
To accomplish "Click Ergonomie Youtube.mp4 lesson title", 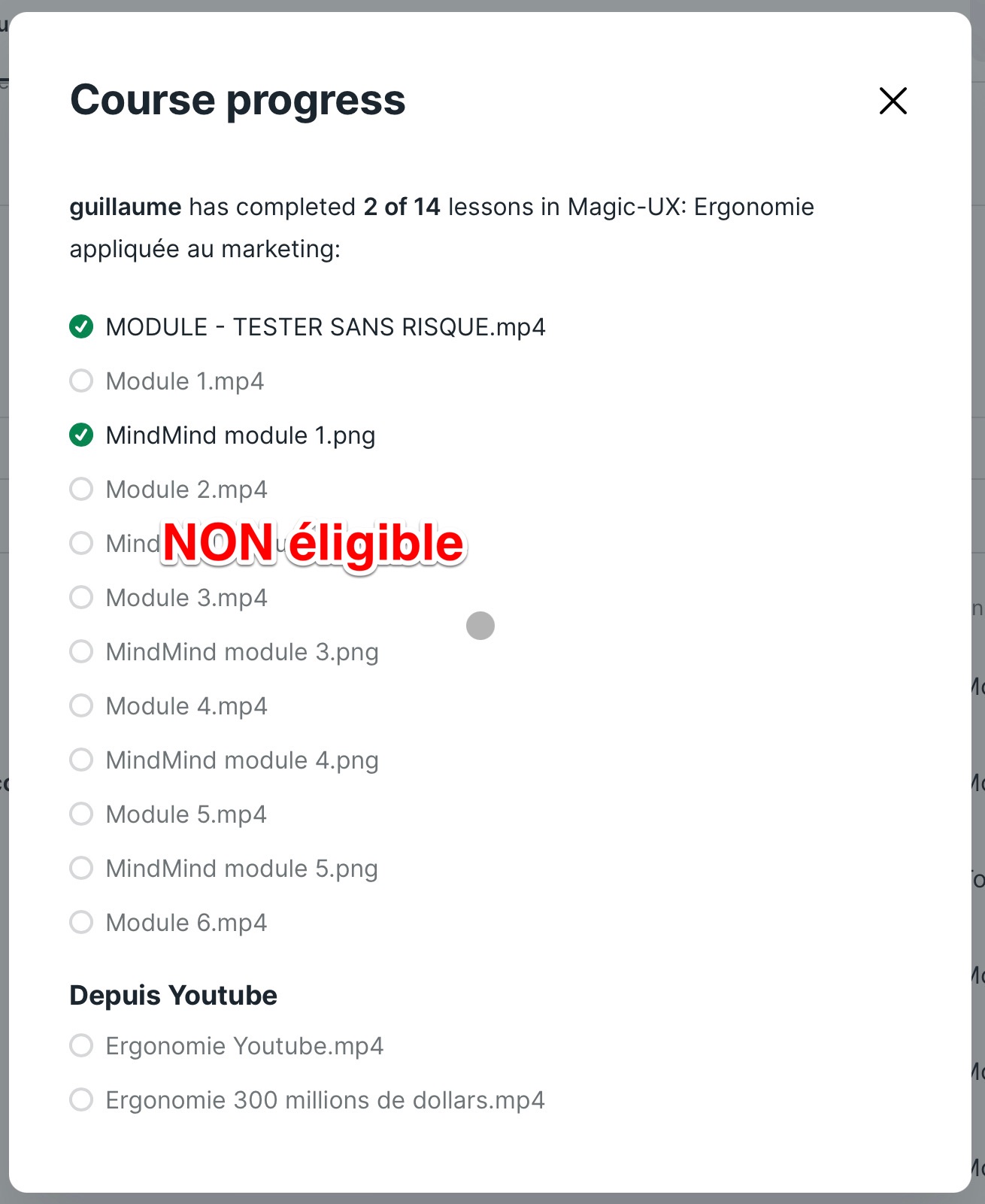I will coord(244,1046).
